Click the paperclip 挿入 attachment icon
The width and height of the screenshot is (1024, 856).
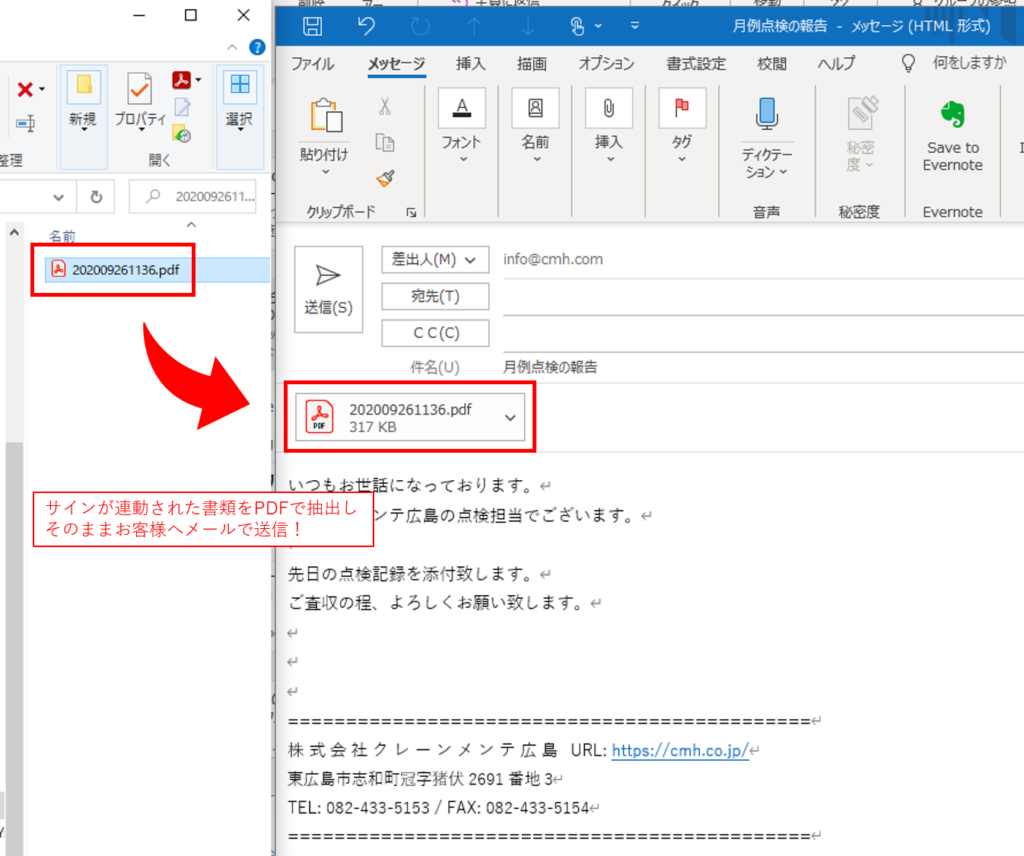pyautogui.click(x=609, y=108)
